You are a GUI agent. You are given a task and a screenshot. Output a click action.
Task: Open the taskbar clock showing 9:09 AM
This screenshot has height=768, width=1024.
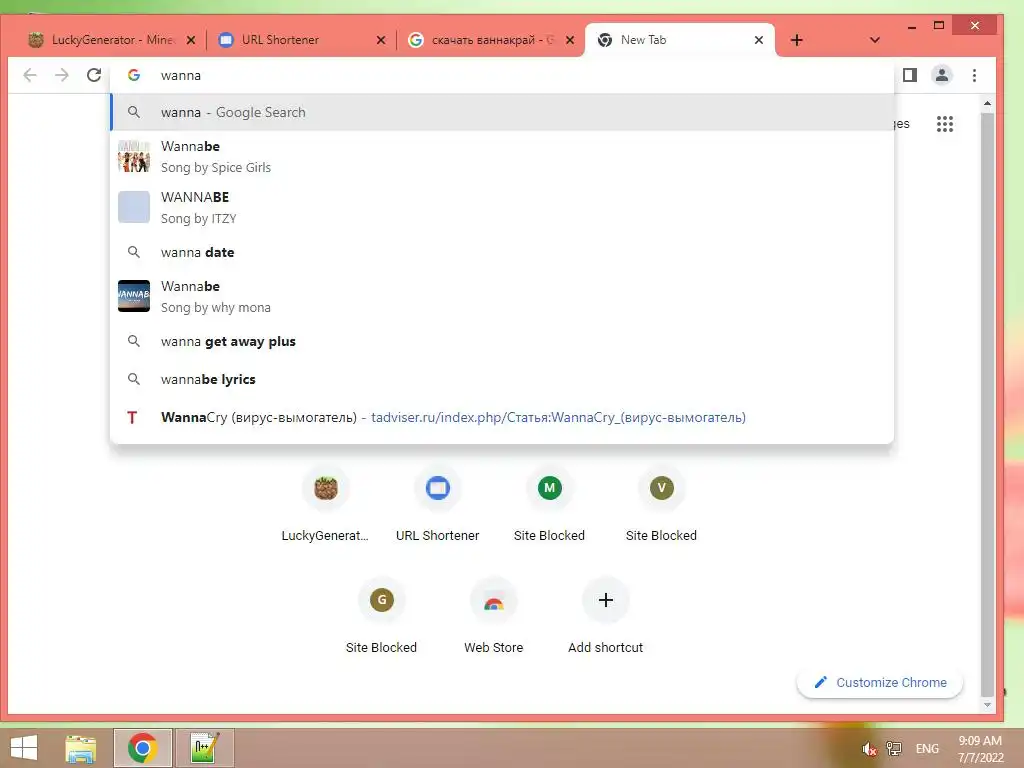980,749
